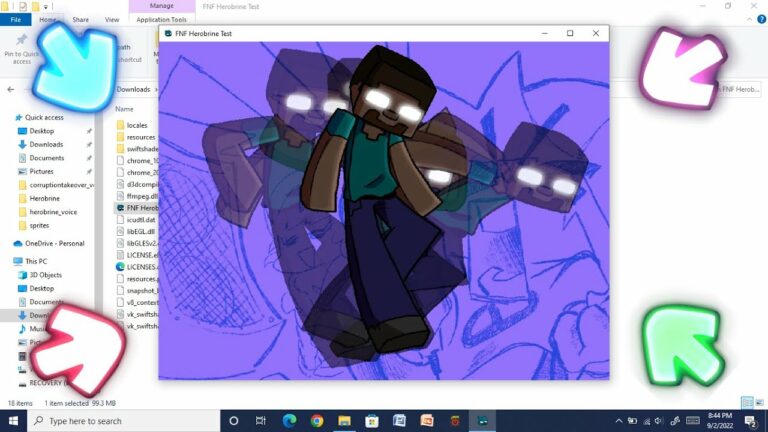This screenshot has width=768, height=432.
Task: Open the Windows Ink pen tray icon
Action: [x=675, y=421]
